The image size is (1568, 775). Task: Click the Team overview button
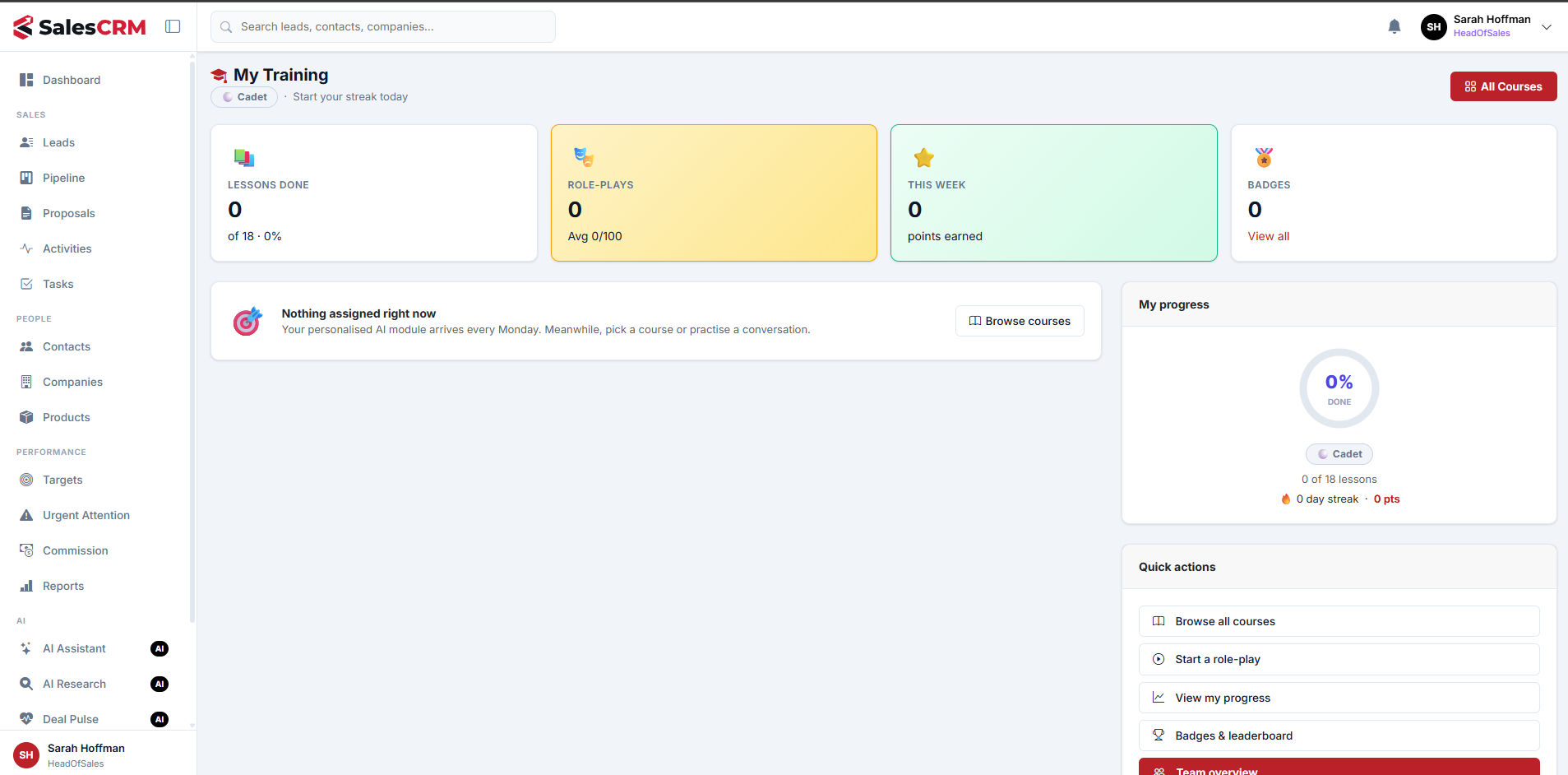(x=1339, y=767)
